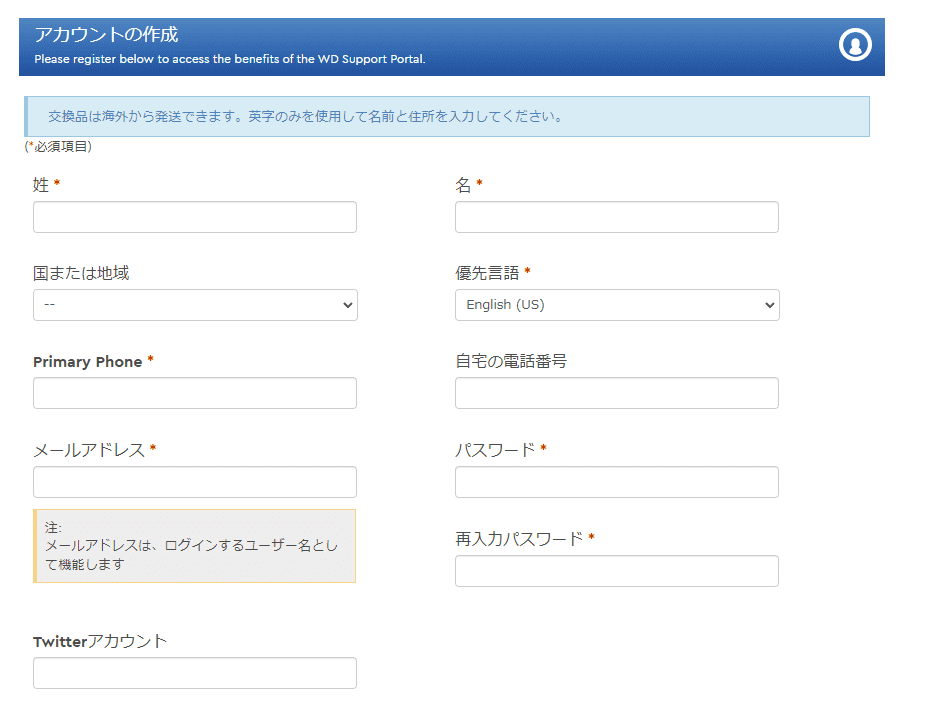Viewport: 932px width, 707px height.
Task: Focus the 姓 (last name) input field
Action: click(195, 217)
